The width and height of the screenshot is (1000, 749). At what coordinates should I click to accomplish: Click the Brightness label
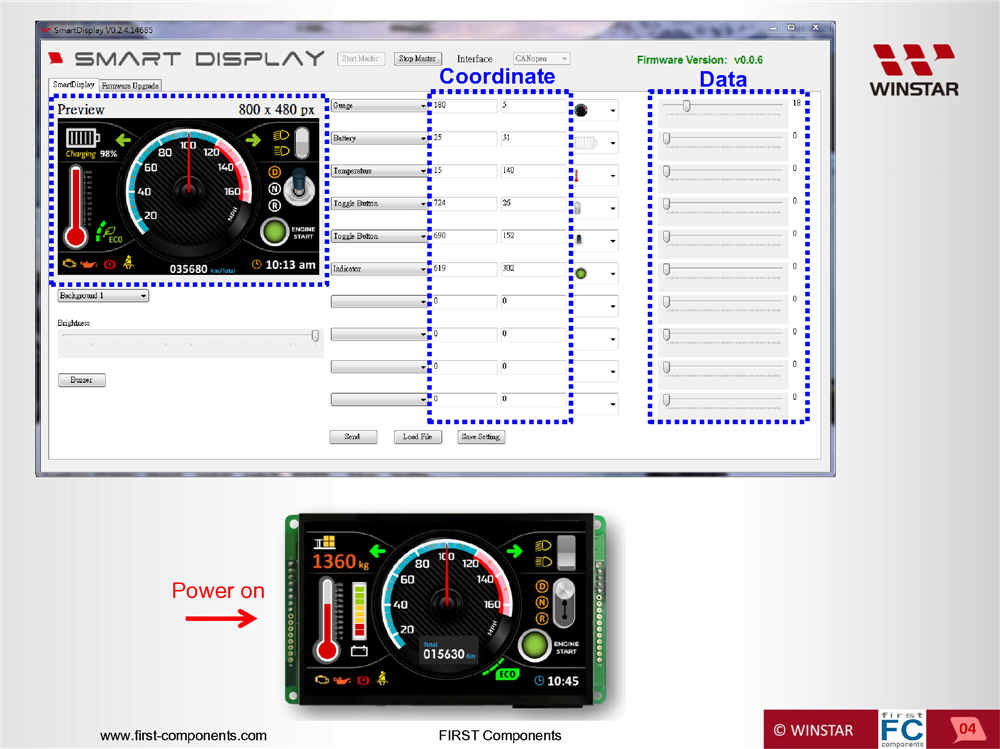pos(73,323)
